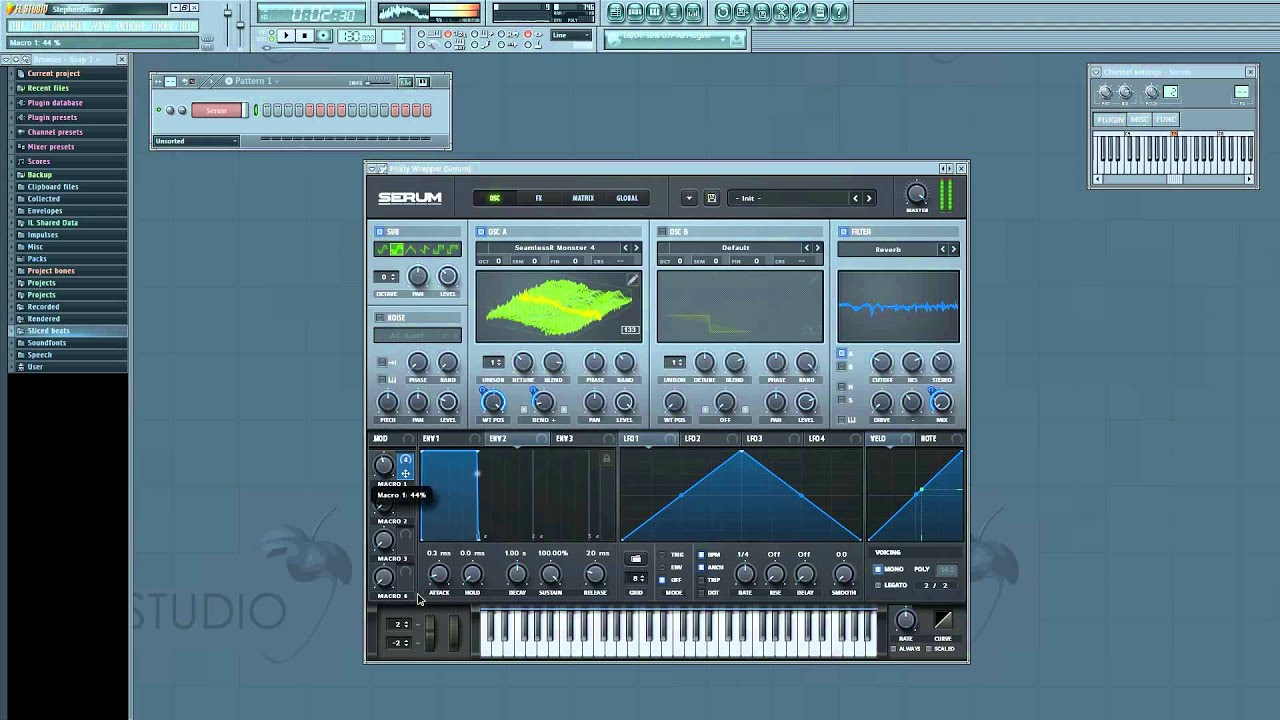The width and height of the screenshot is (1280, 720).
Task: Click the filter CUTOFF knob
Action: pyautogui.click(x=881, y=362)
